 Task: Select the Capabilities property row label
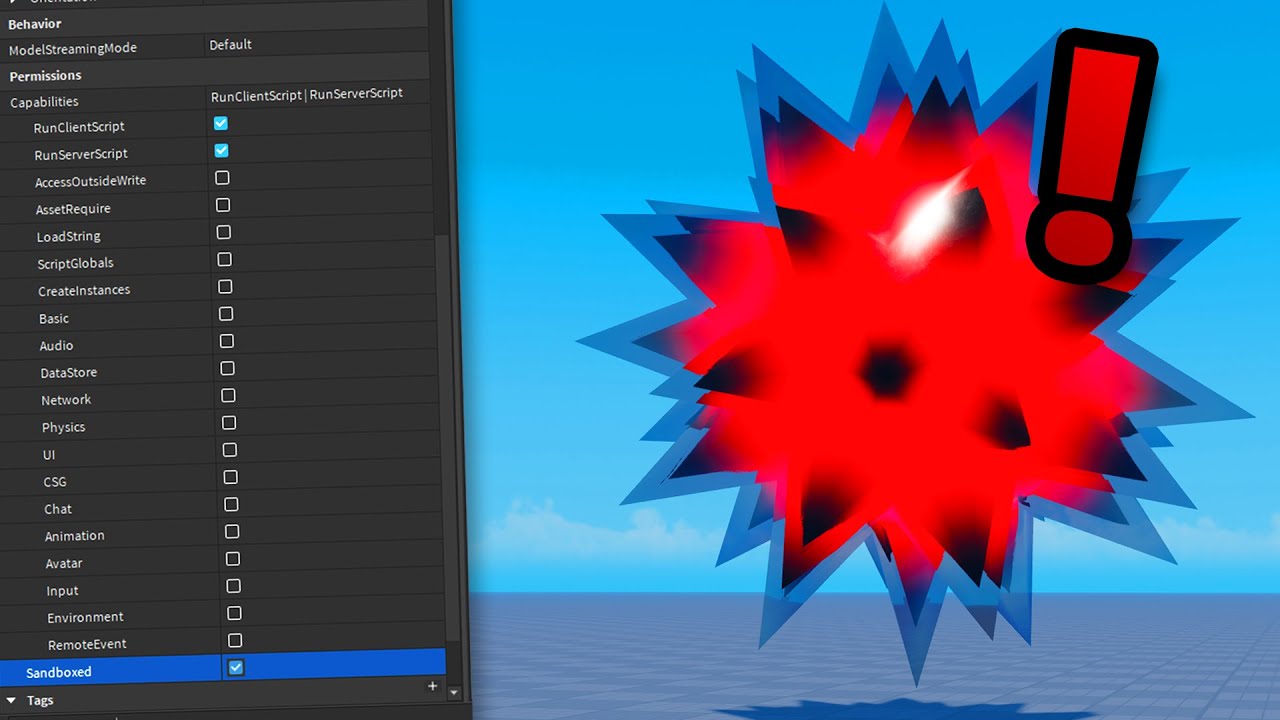coord(44,102)
